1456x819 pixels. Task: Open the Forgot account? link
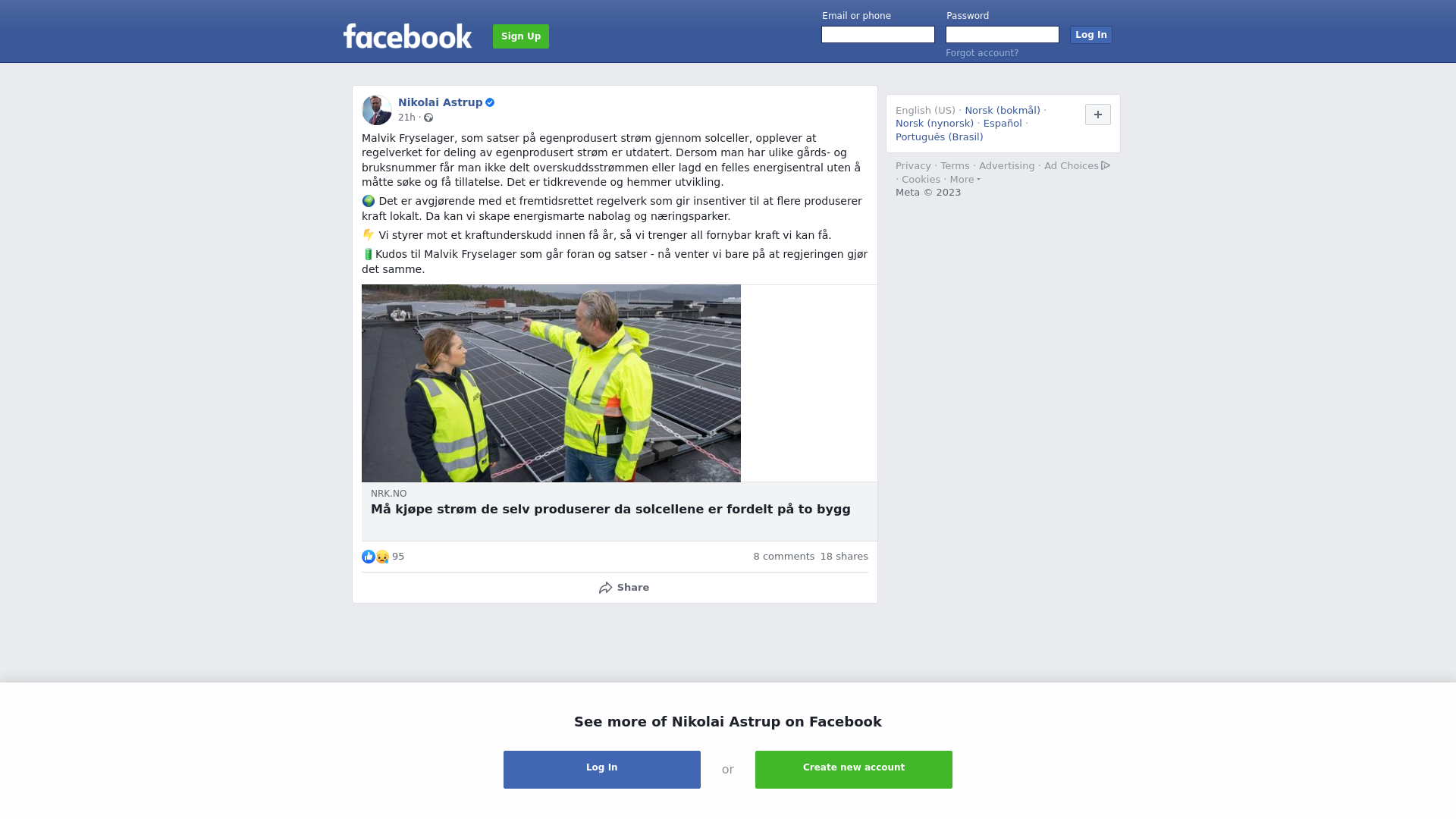coord(982,53)
